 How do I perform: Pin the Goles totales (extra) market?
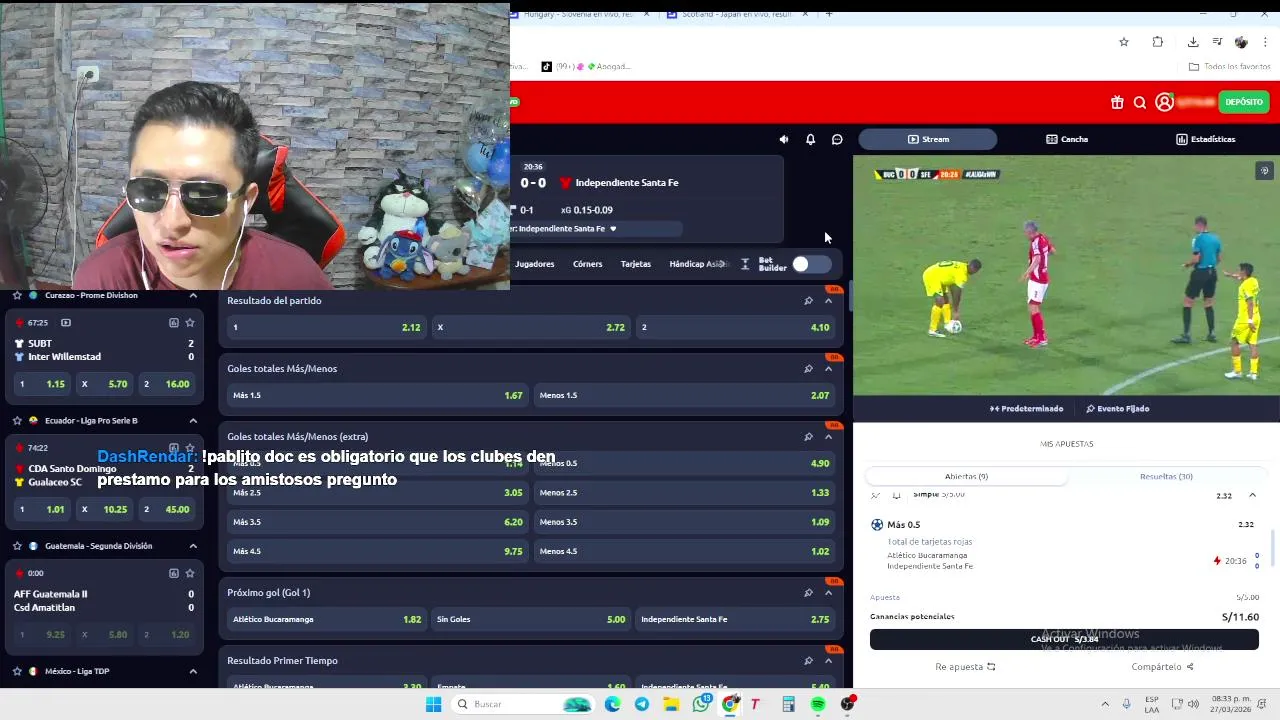click(808, 436)
